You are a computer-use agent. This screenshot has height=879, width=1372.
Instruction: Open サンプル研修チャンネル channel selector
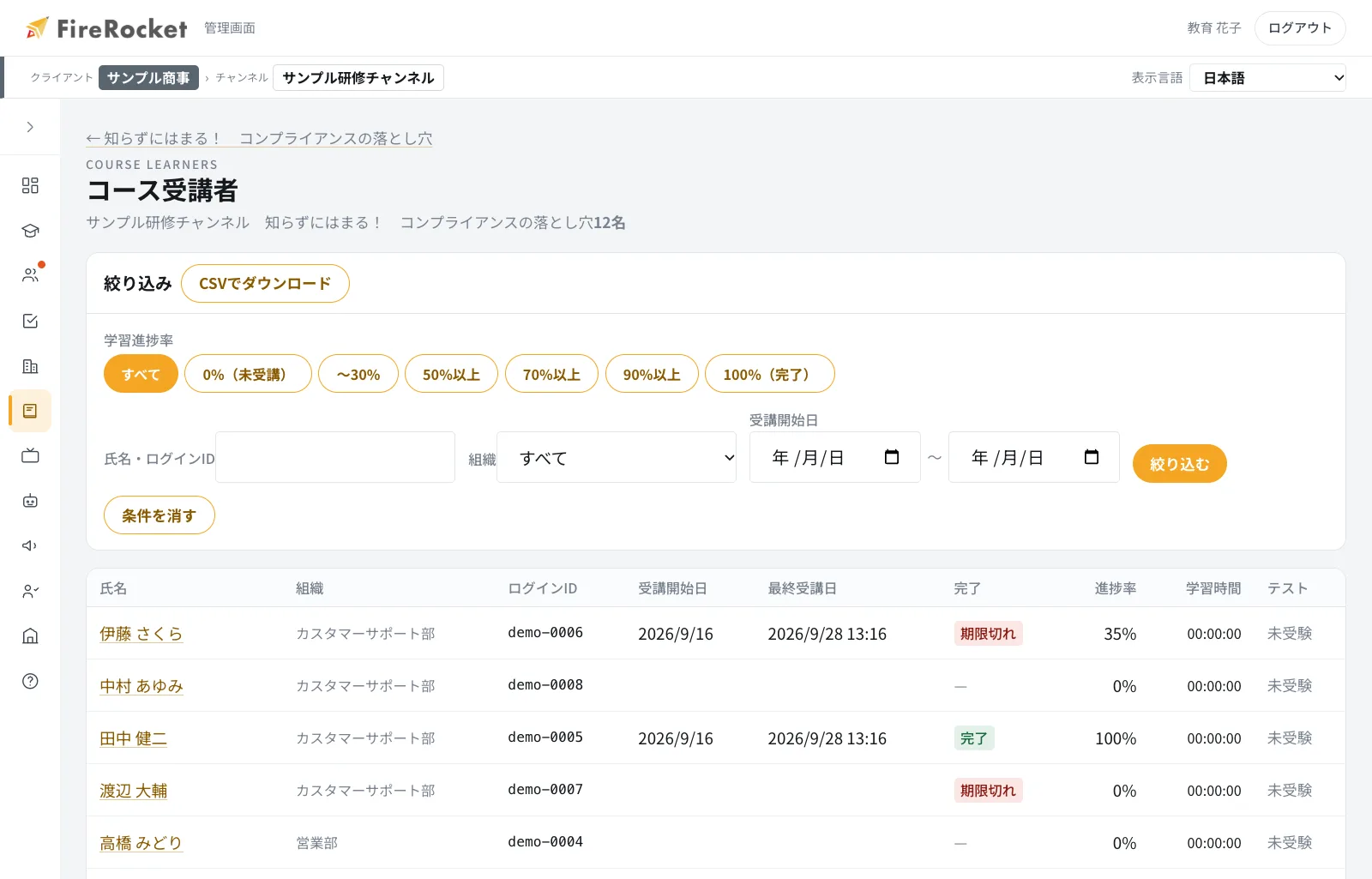[358, 77]
